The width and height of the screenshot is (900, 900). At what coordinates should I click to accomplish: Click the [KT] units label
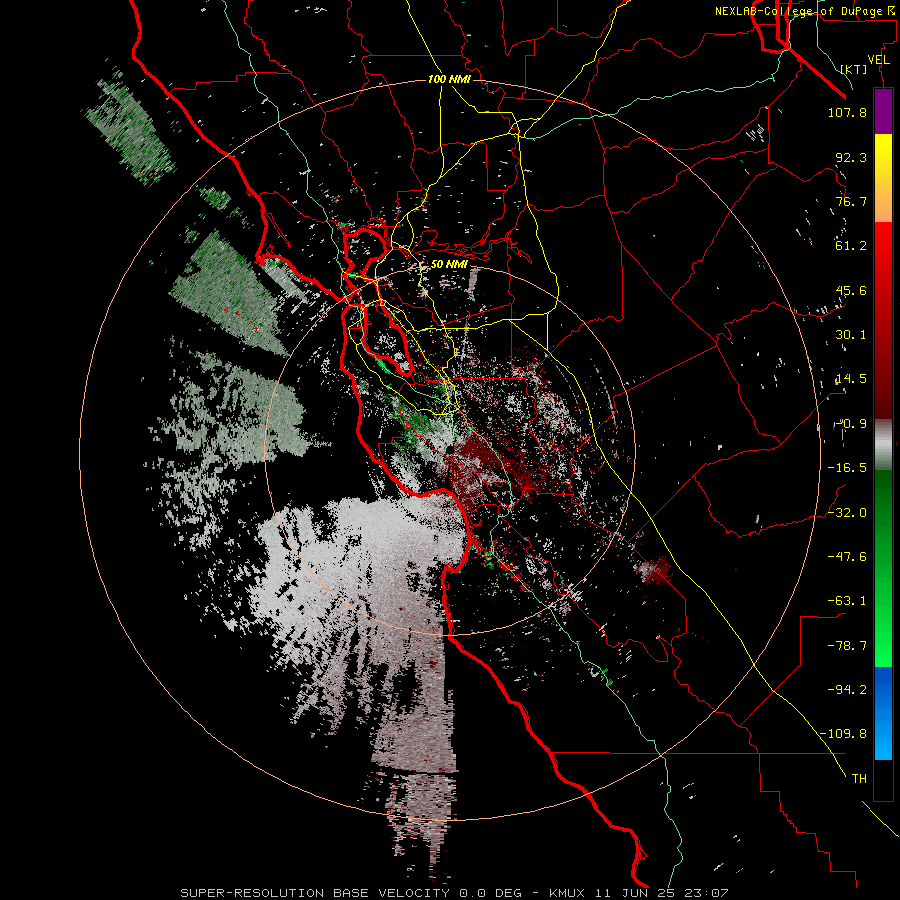coord(854,69)
